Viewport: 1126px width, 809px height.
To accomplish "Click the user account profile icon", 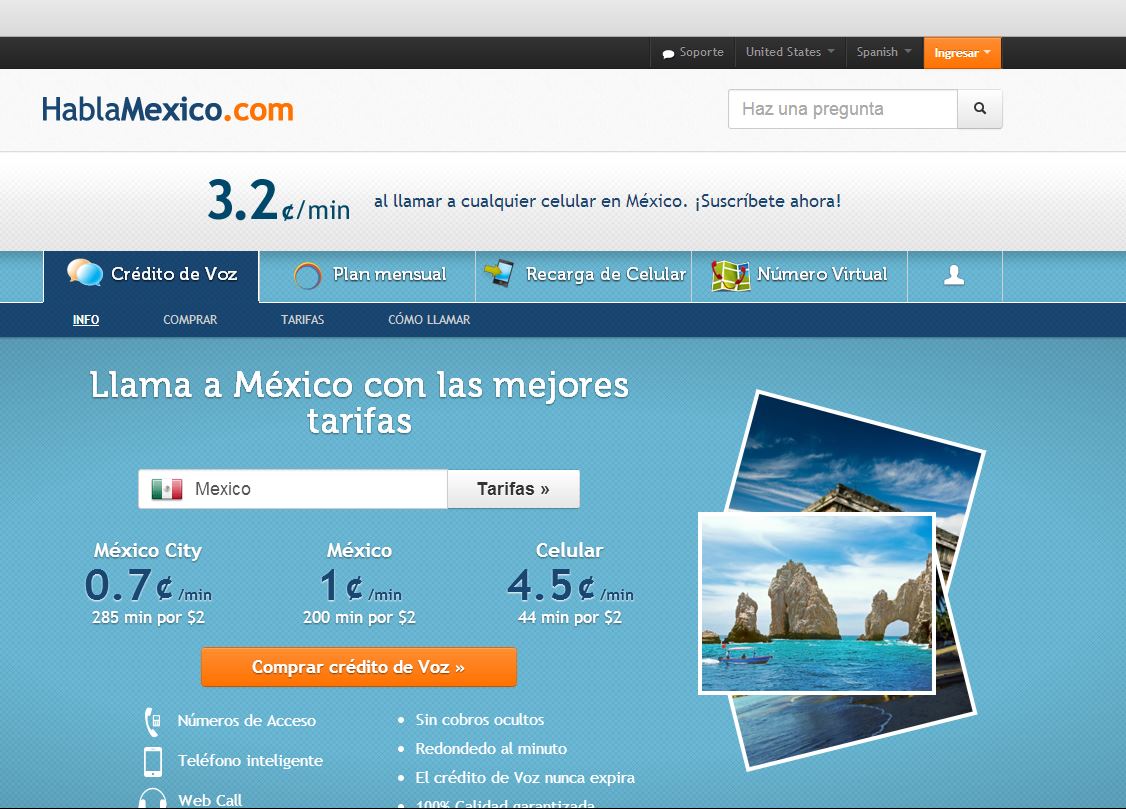I will 954,275.
